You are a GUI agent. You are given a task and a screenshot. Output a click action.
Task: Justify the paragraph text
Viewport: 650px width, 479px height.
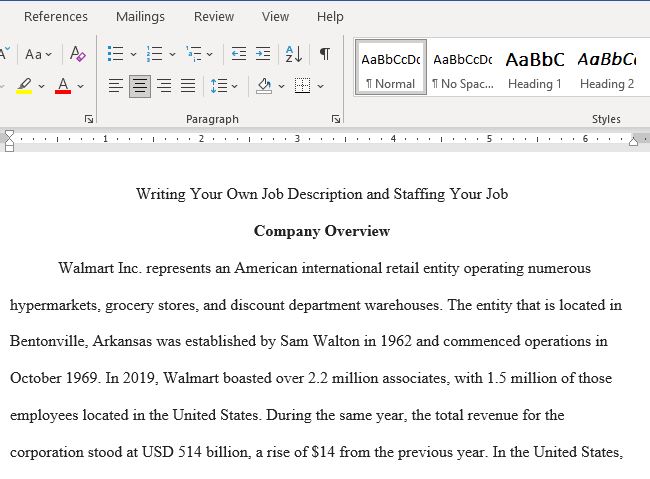pyautogui.click(x=188, y=86)
